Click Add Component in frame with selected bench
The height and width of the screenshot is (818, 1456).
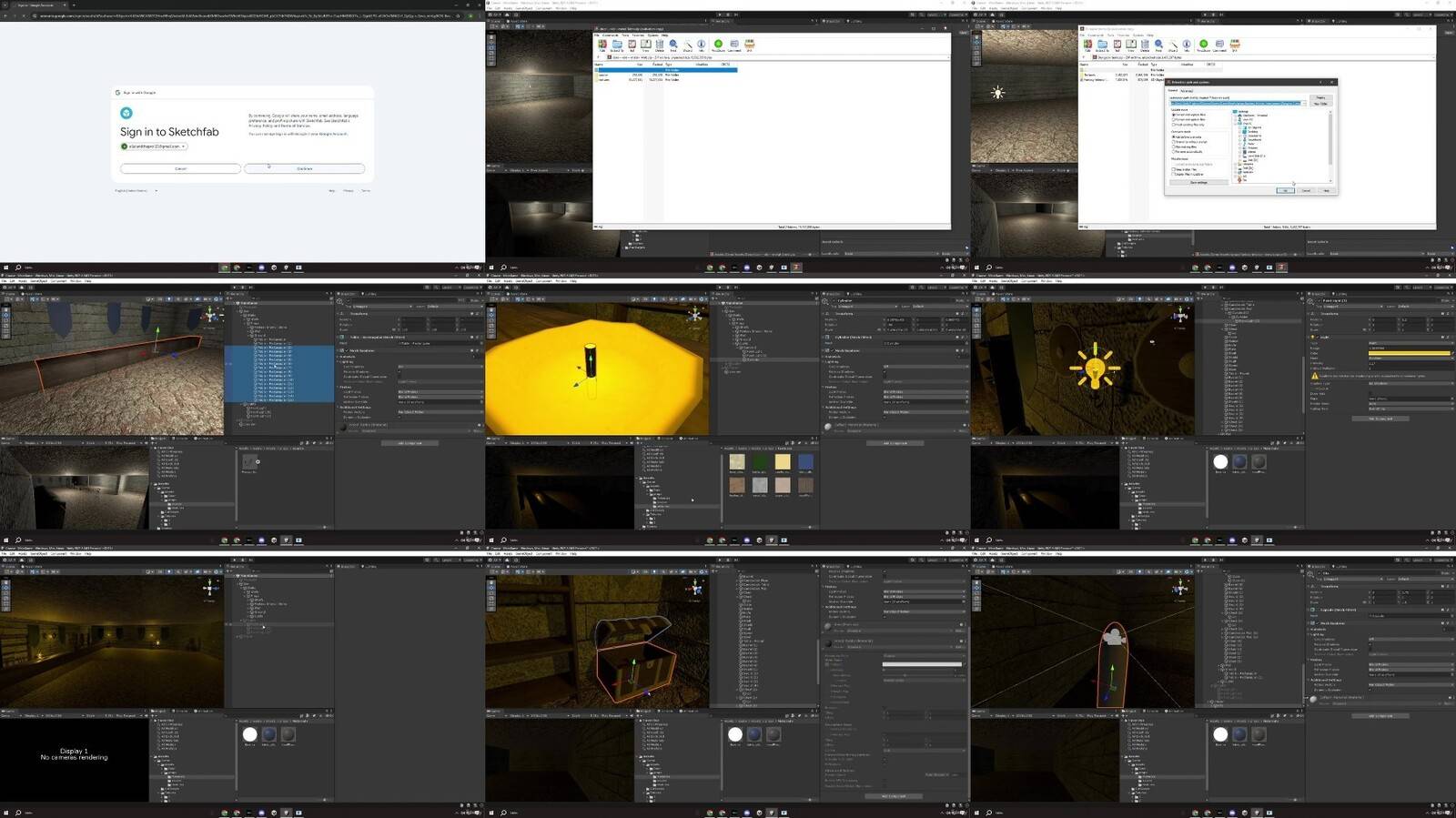click(x=409, y=443)
